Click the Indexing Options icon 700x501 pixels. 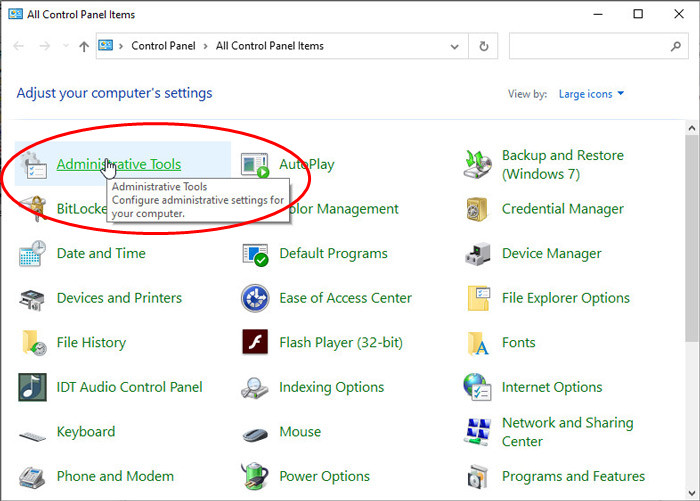pyautogui.click(x=255, y=387)
